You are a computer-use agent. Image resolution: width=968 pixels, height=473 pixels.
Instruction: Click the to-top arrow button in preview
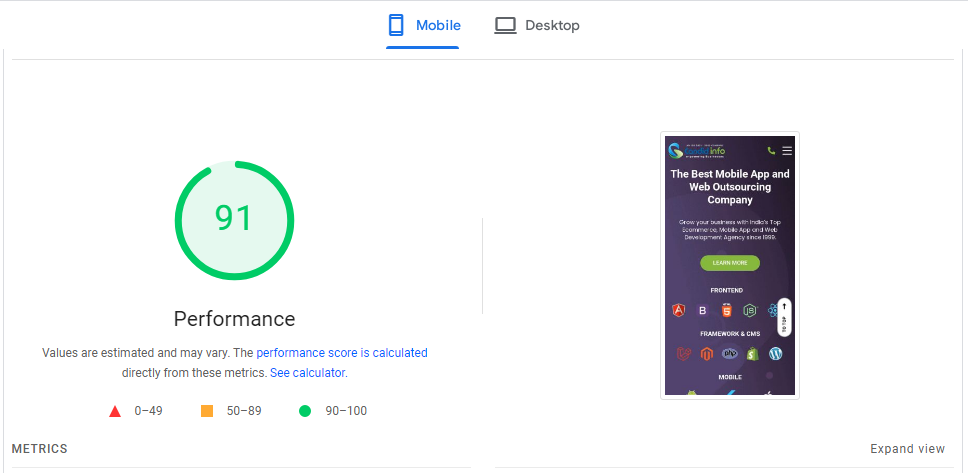[784, 317]
